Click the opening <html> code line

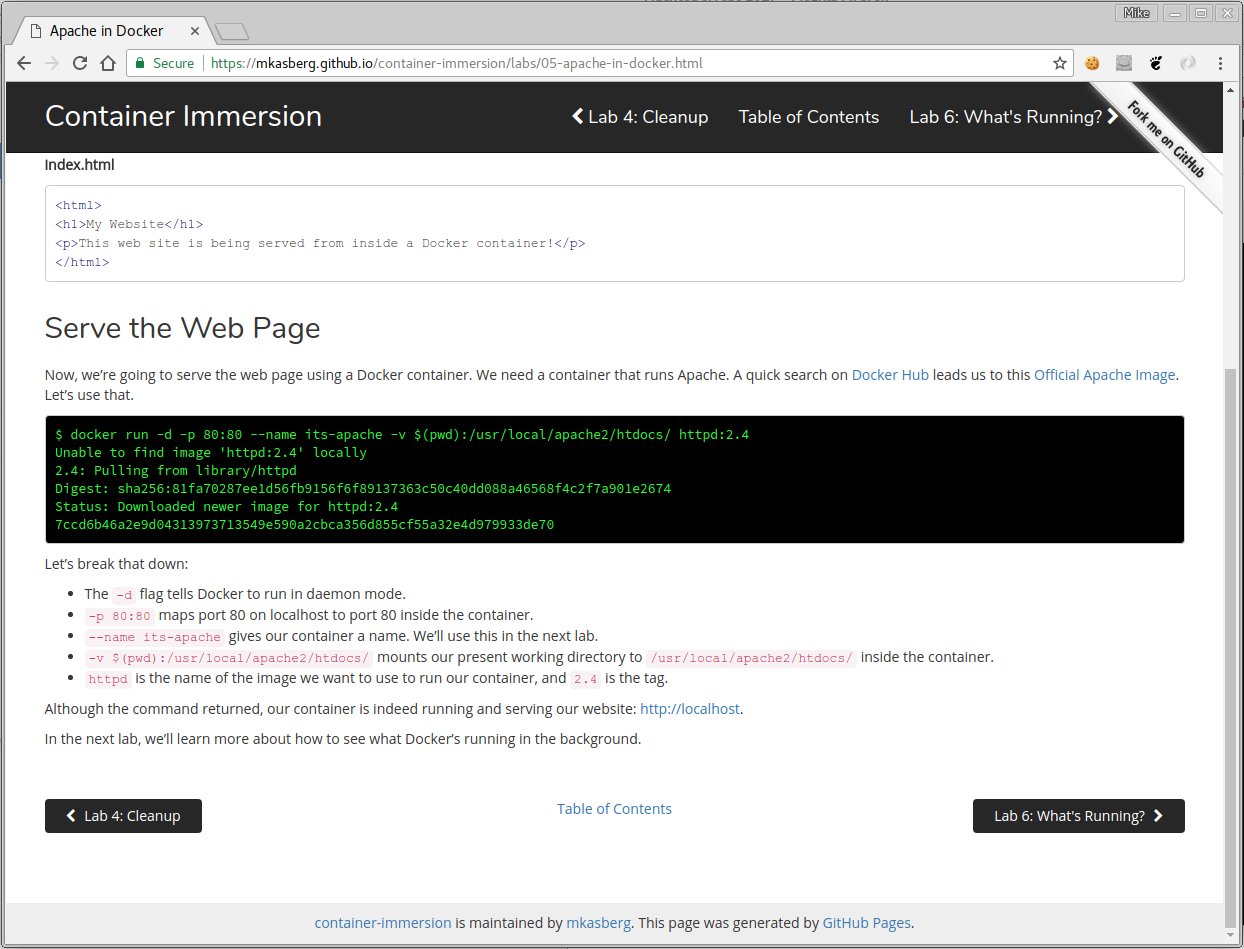point(78,206)
